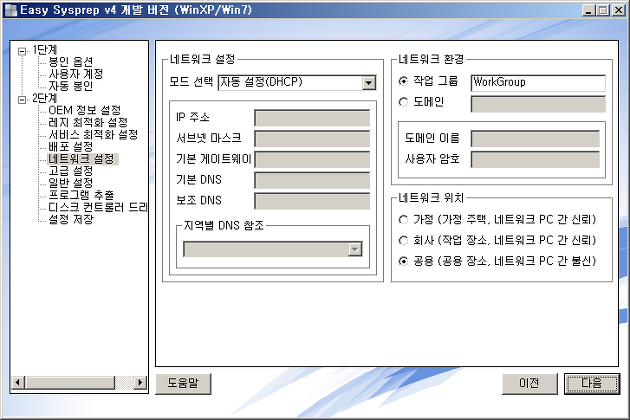
Task: Click the 서브넷 마스크 field
Action: 312,139
